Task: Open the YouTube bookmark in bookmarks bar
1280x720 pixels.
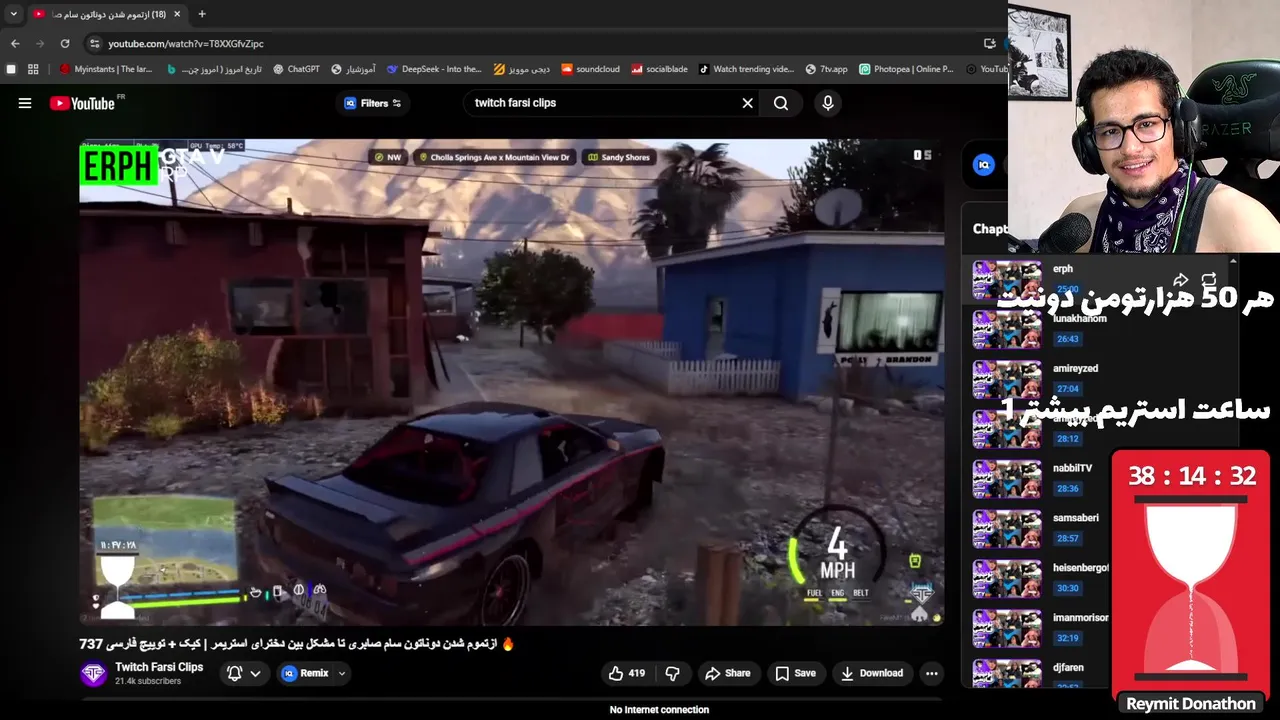Action: click(986, 69)
